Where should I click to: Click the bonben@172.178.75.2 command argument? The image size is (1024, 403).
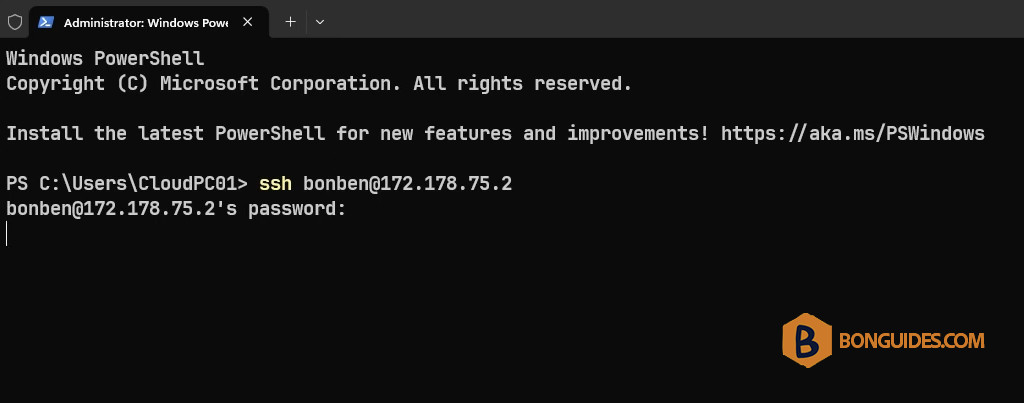point(408,184)
